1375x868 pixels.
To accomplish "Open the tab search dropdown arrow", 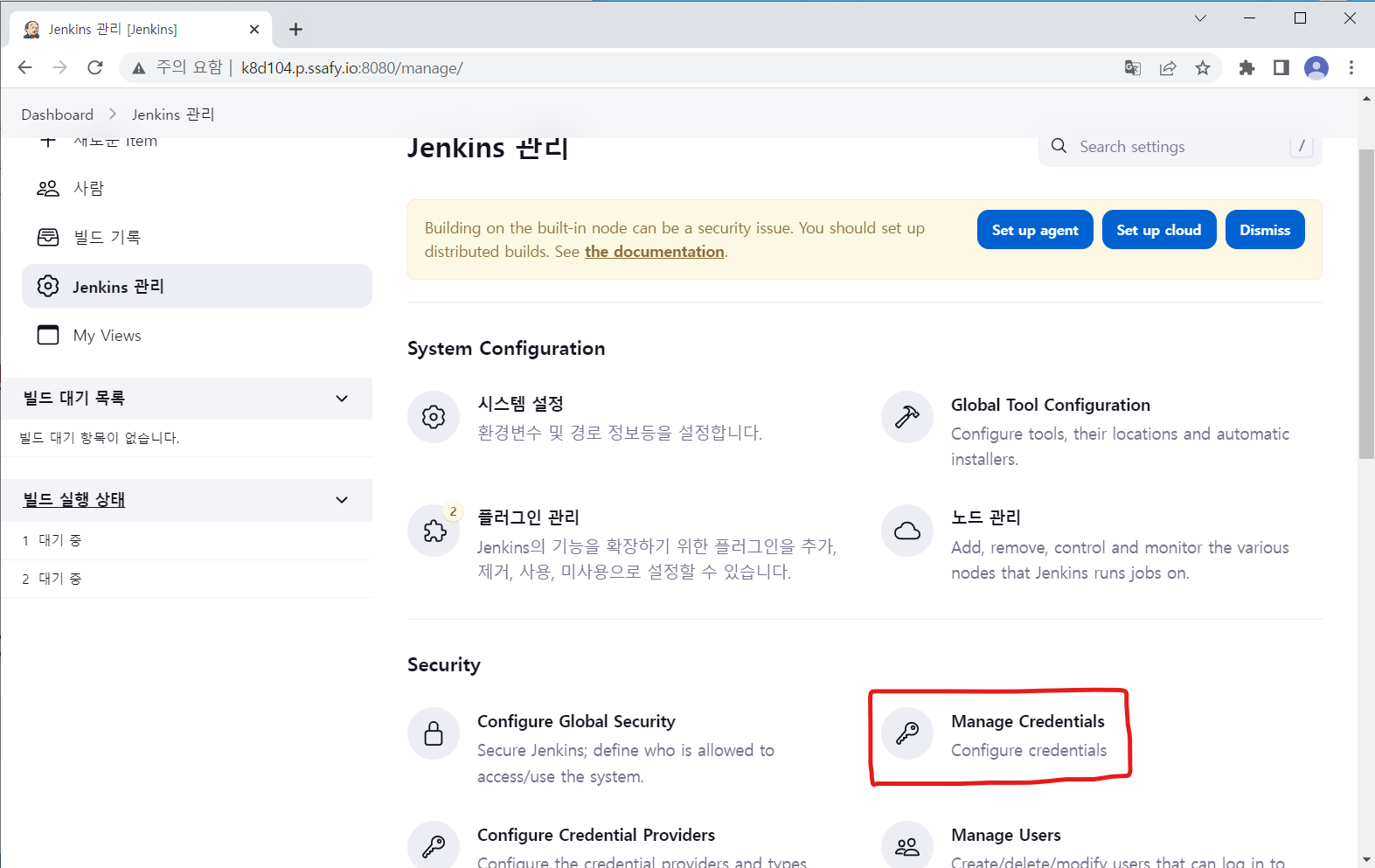I will click(x=1200, y=18).
